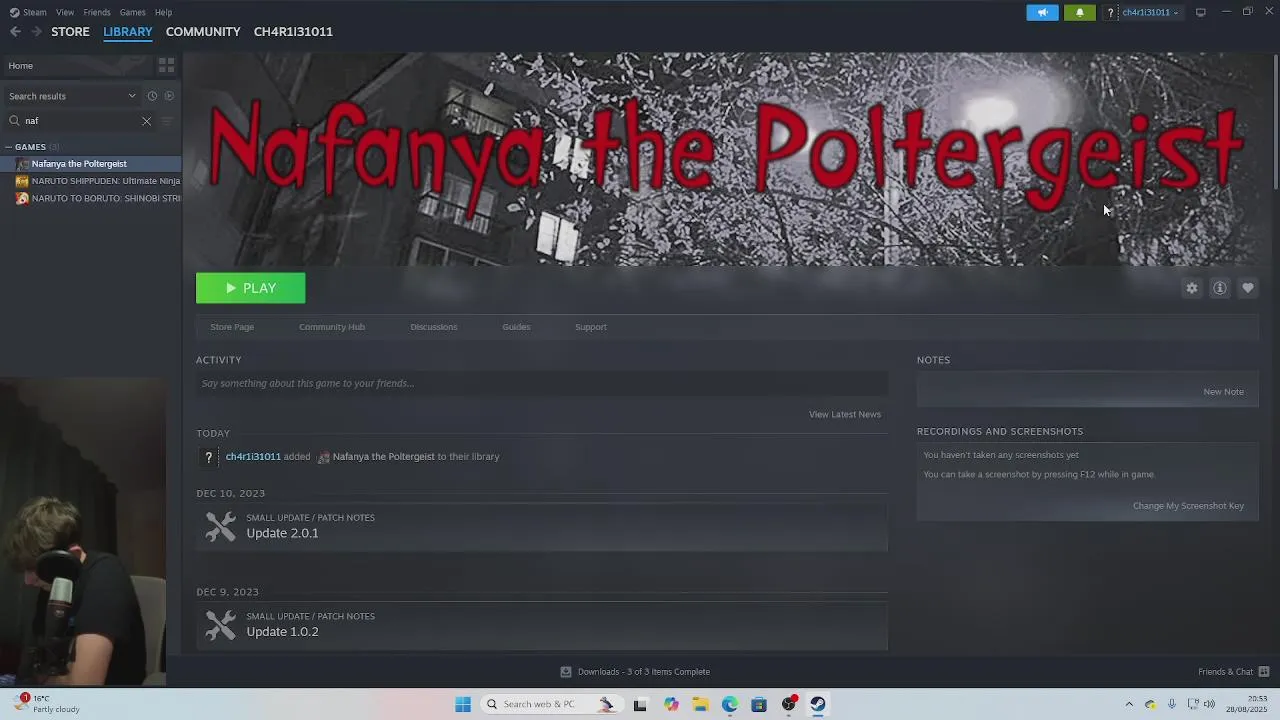Open the Community Hub link
Viewport: 1280px width, 720px height.
332,327
